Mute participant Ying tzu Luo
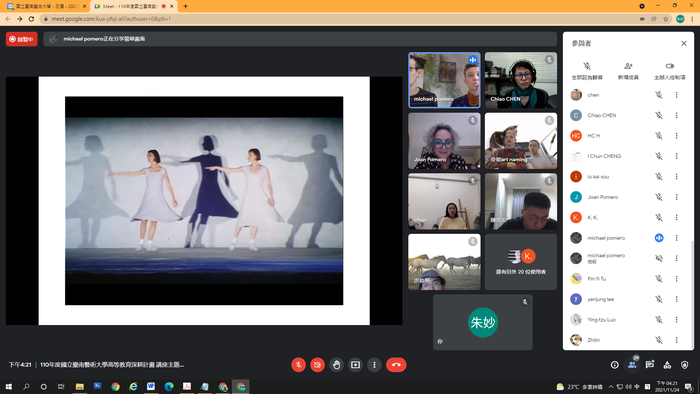The width and height of the screenshot is (700, 394). point(658,319)
